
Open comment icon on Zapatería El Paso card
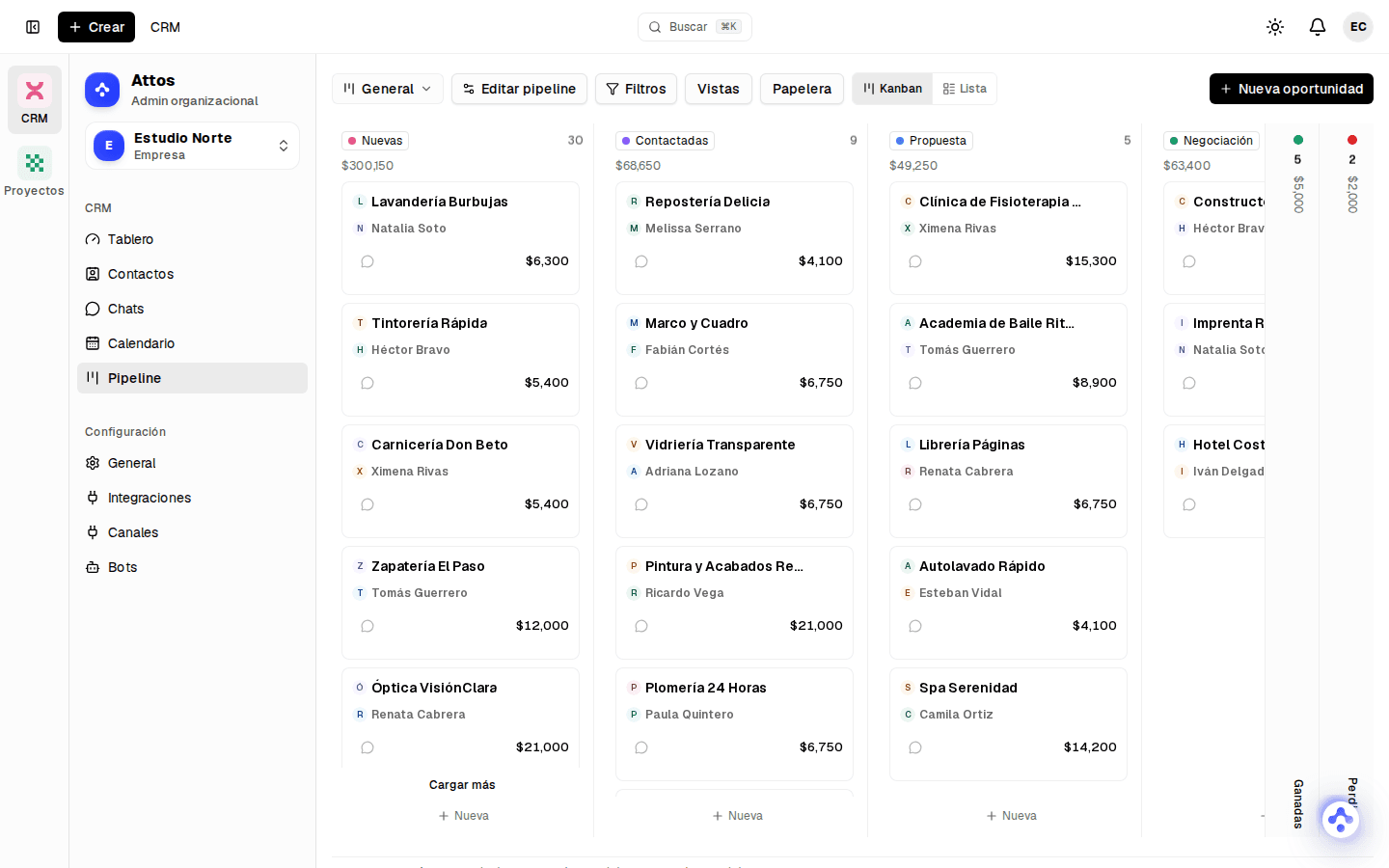tap(368, 626)
